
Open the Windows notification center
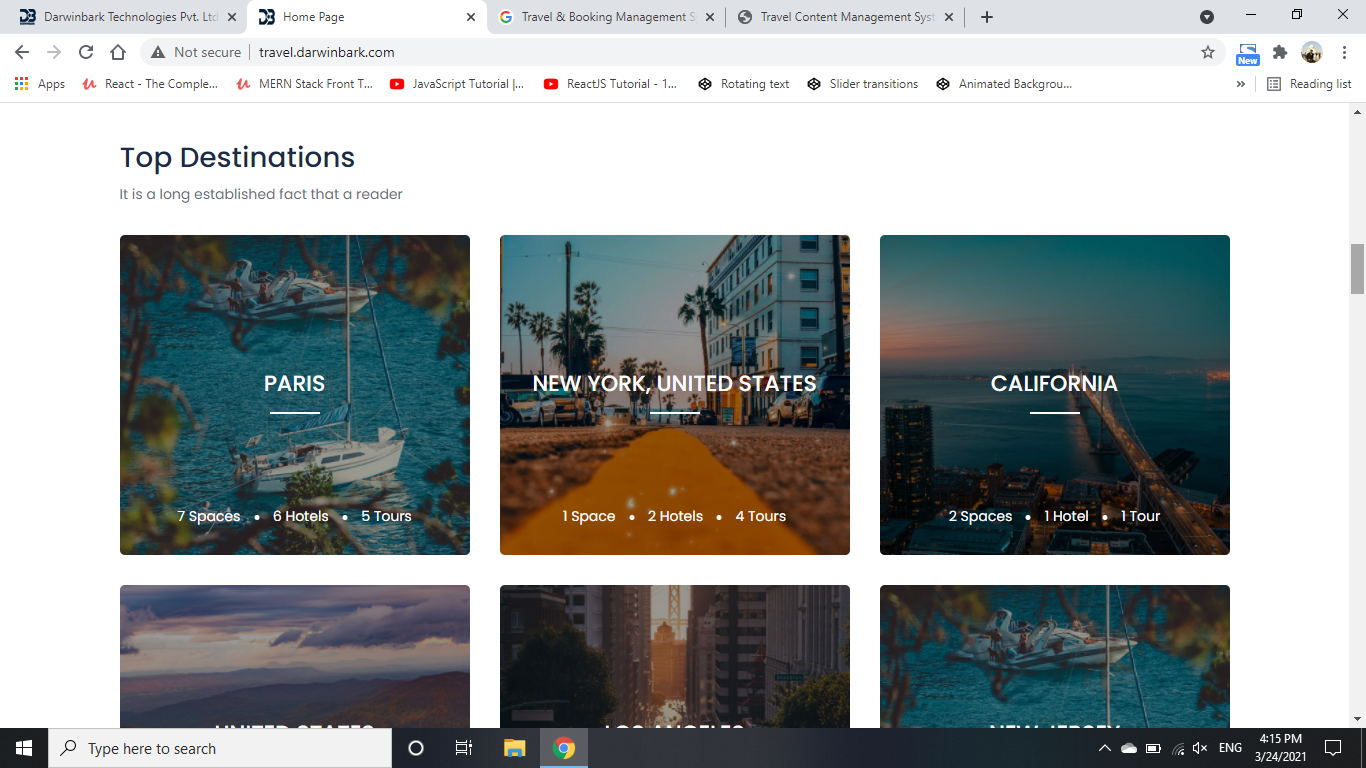1332,748
